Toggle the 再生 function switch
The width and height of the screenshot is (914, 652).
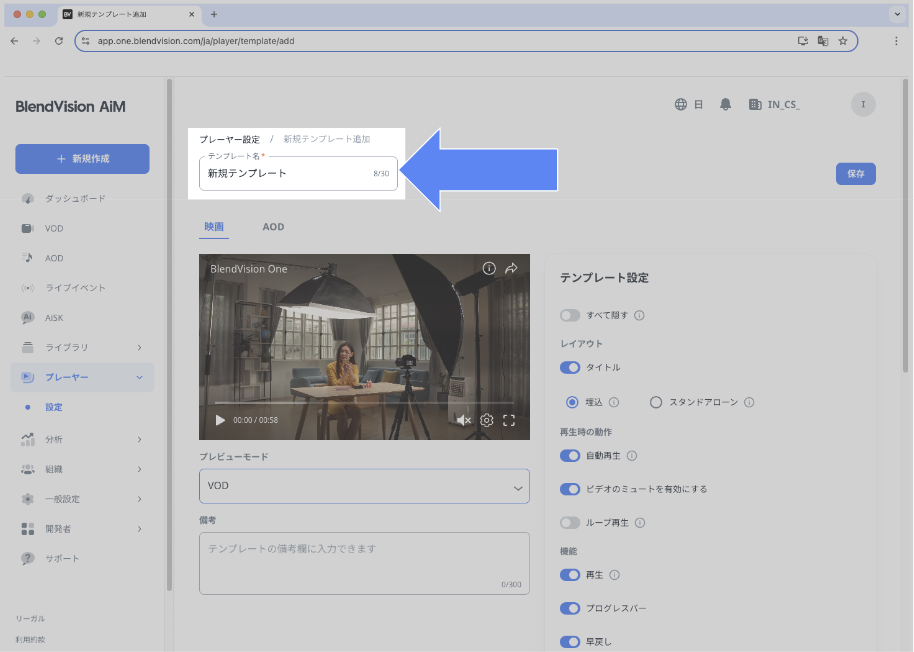point(570,575)
